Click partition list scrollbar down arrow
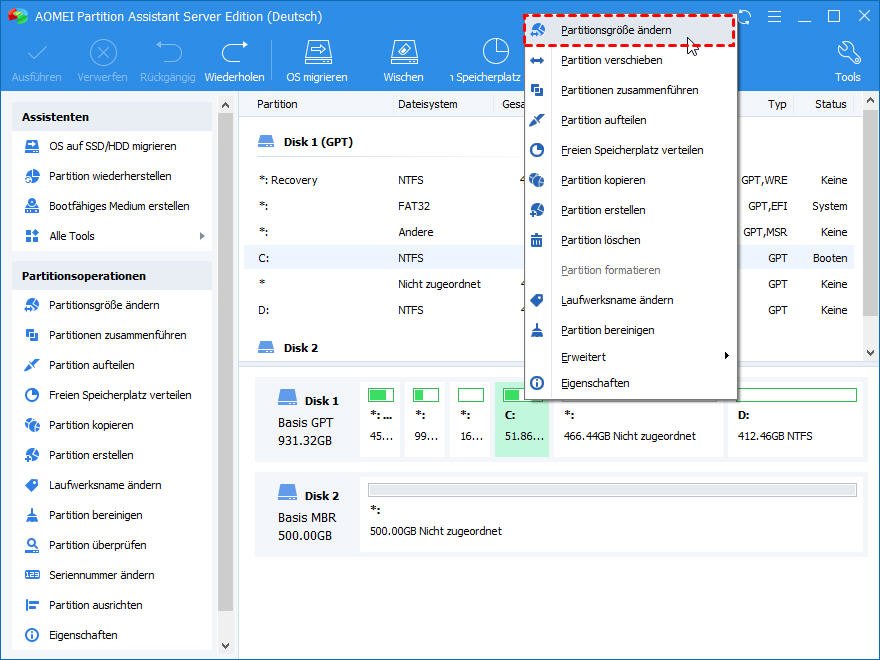The width and height of the screenshot is (880, 660). pyautogui.click(x=870, y=353)
